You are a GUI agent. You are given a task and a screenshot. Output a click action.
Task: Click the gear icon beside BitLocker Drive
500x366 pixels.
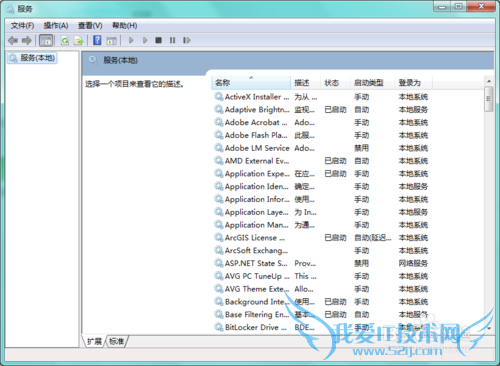(219, 327)
